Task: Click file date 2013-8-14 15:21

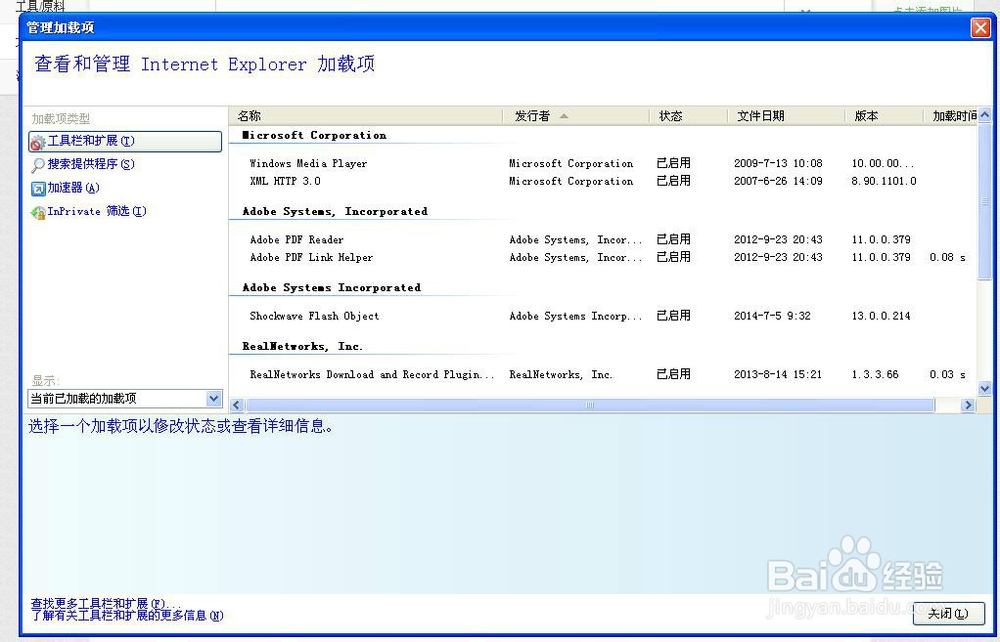Action: point(777,374)
